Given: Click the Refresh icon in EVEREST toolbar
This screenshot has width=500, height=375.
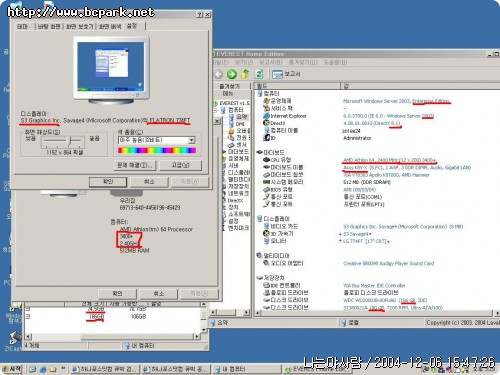Looking at the screenshot, I should (259, 74).
